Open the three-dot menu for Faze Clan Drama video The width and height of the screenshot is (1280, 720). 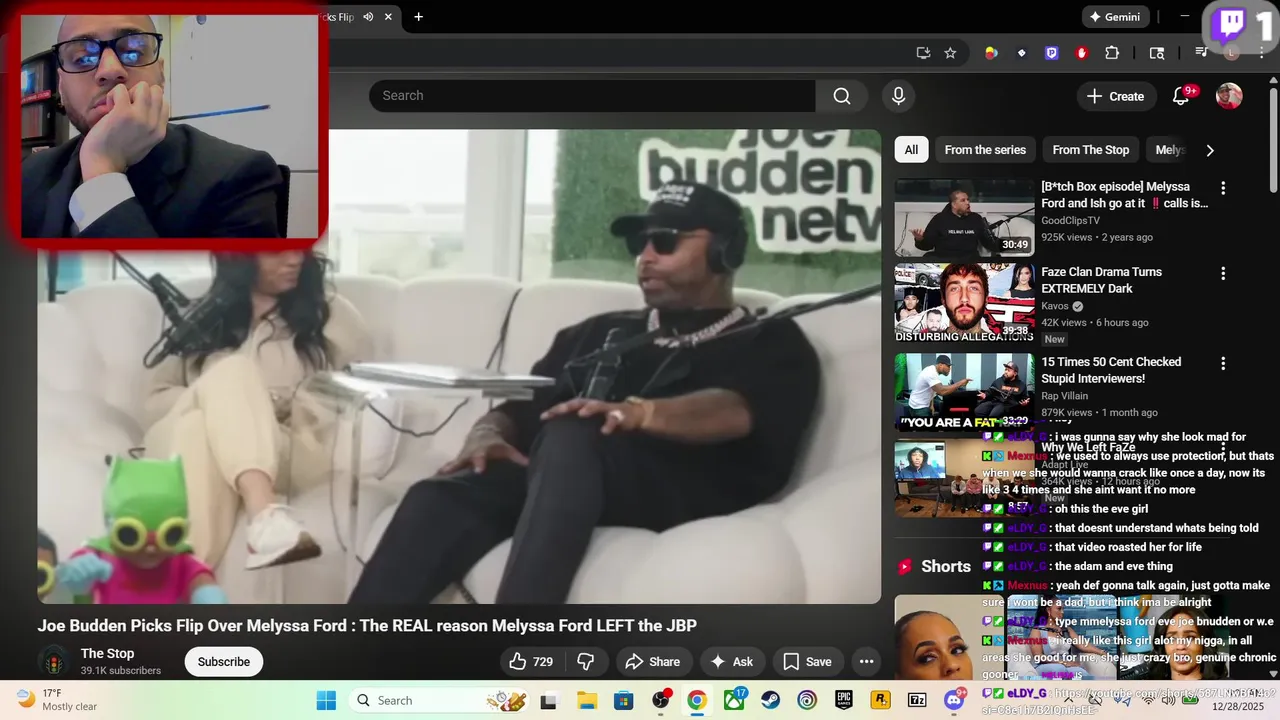(1222, 273)
